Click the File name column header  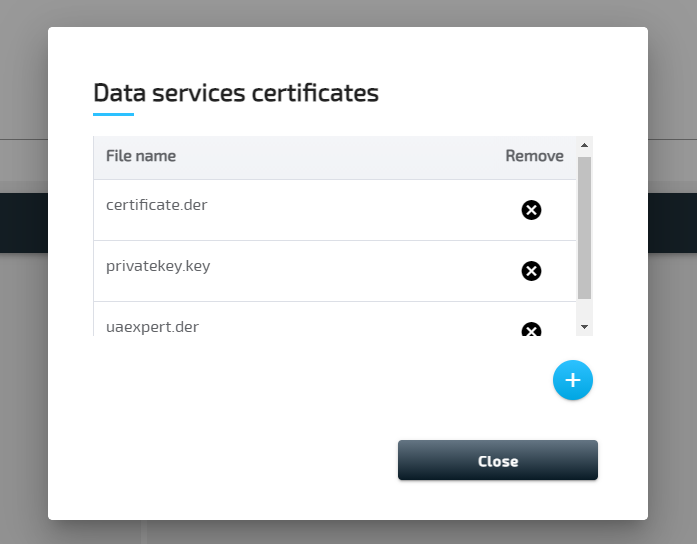pyautogui.click(x=141, y=156)
